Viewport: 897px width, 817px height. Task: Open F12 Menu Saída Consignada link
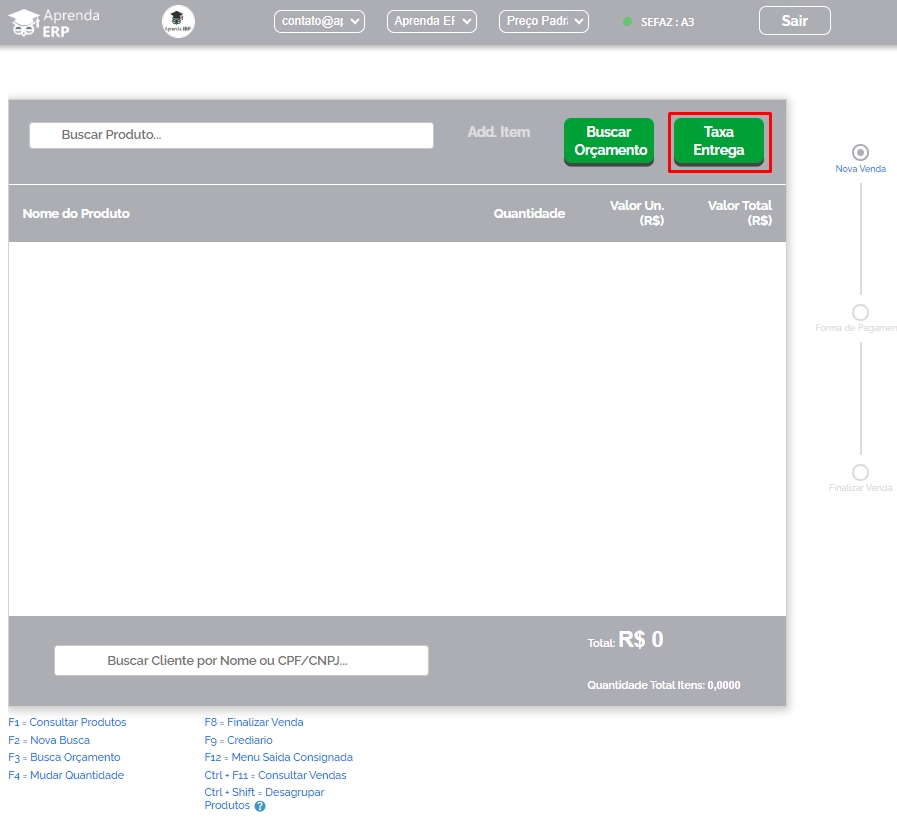(x=278, y=757)
